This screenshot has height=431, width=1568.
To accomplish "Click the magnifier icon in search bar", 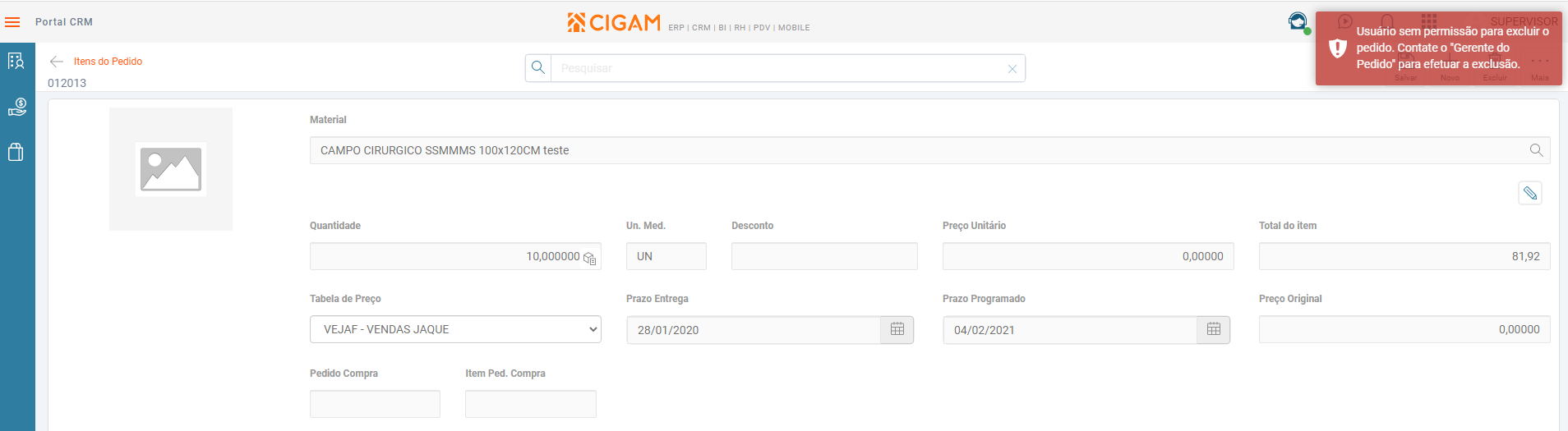I will [x=538, y=68].
